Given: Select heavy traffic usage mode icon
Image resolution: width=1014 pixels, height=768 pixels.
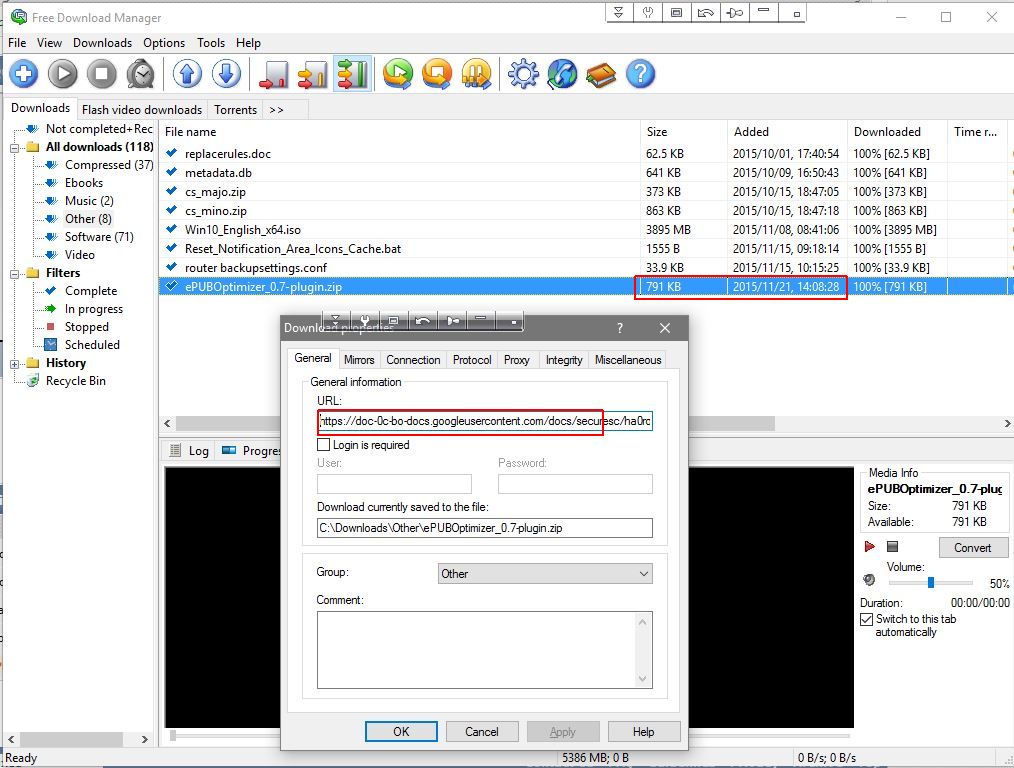Looking at the screenshot, I should (352, 74).
